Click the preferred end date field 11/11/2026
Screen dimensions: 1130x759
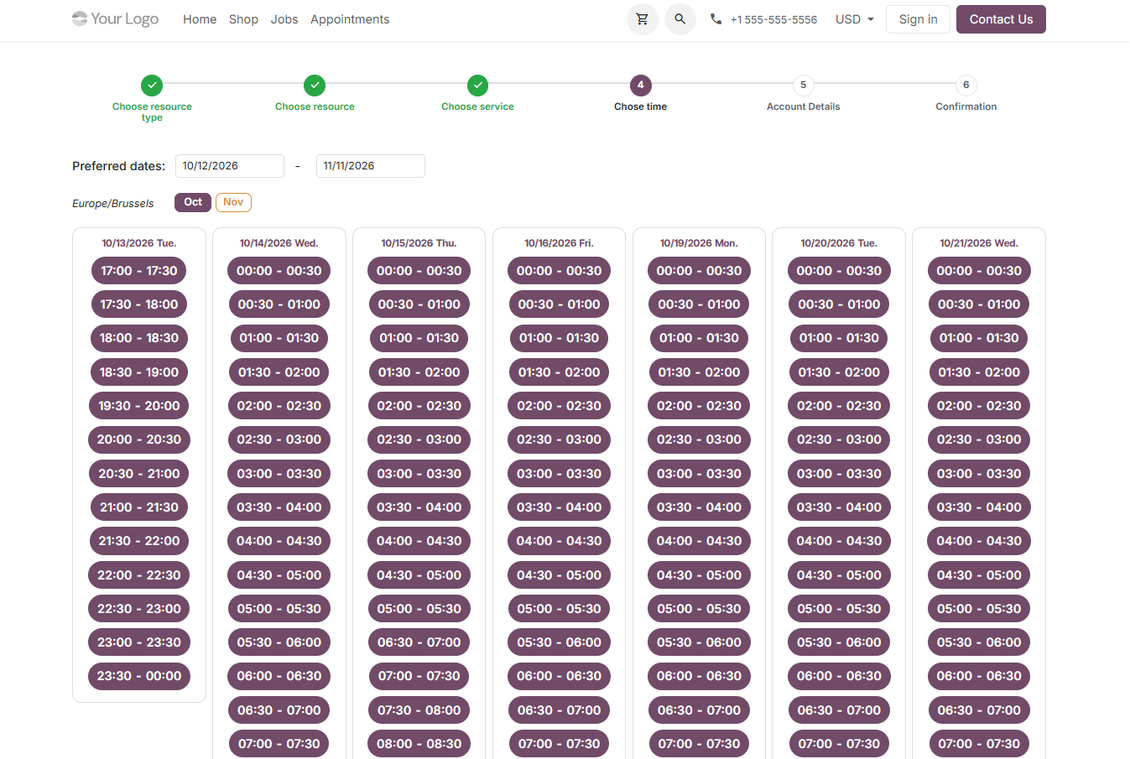tap(370, 166)
